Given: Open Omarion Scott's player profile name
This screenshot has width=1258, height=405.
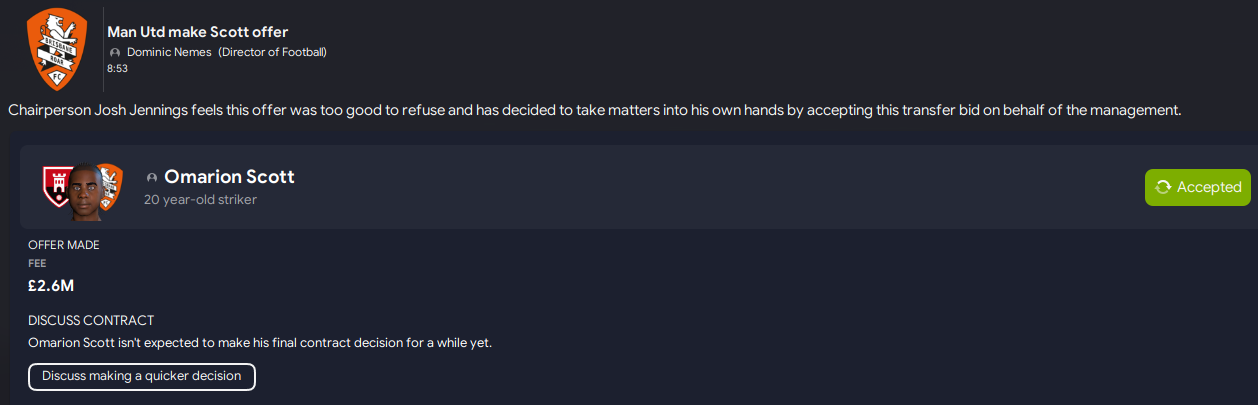Looking at the screenshot, I should click(229, 177).
